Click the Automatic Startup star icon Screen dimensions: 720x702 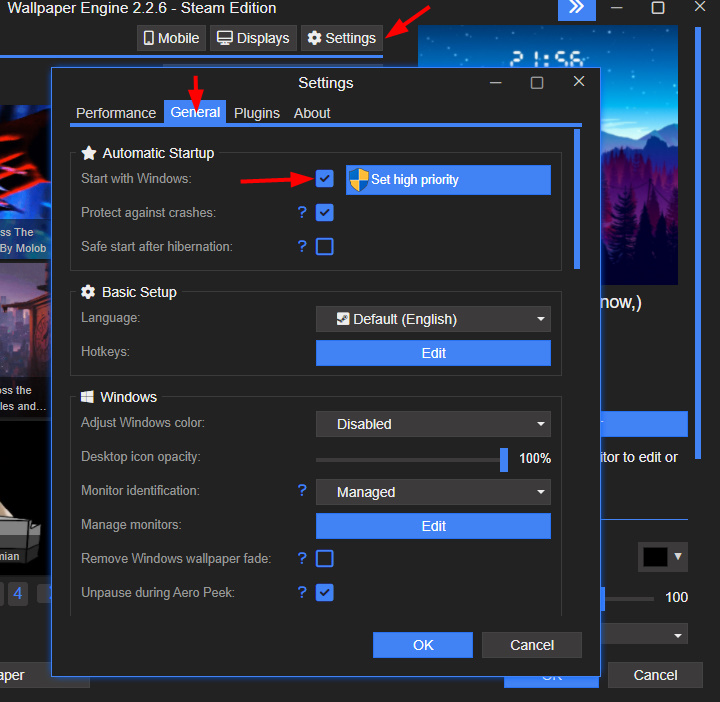[89, 153]
